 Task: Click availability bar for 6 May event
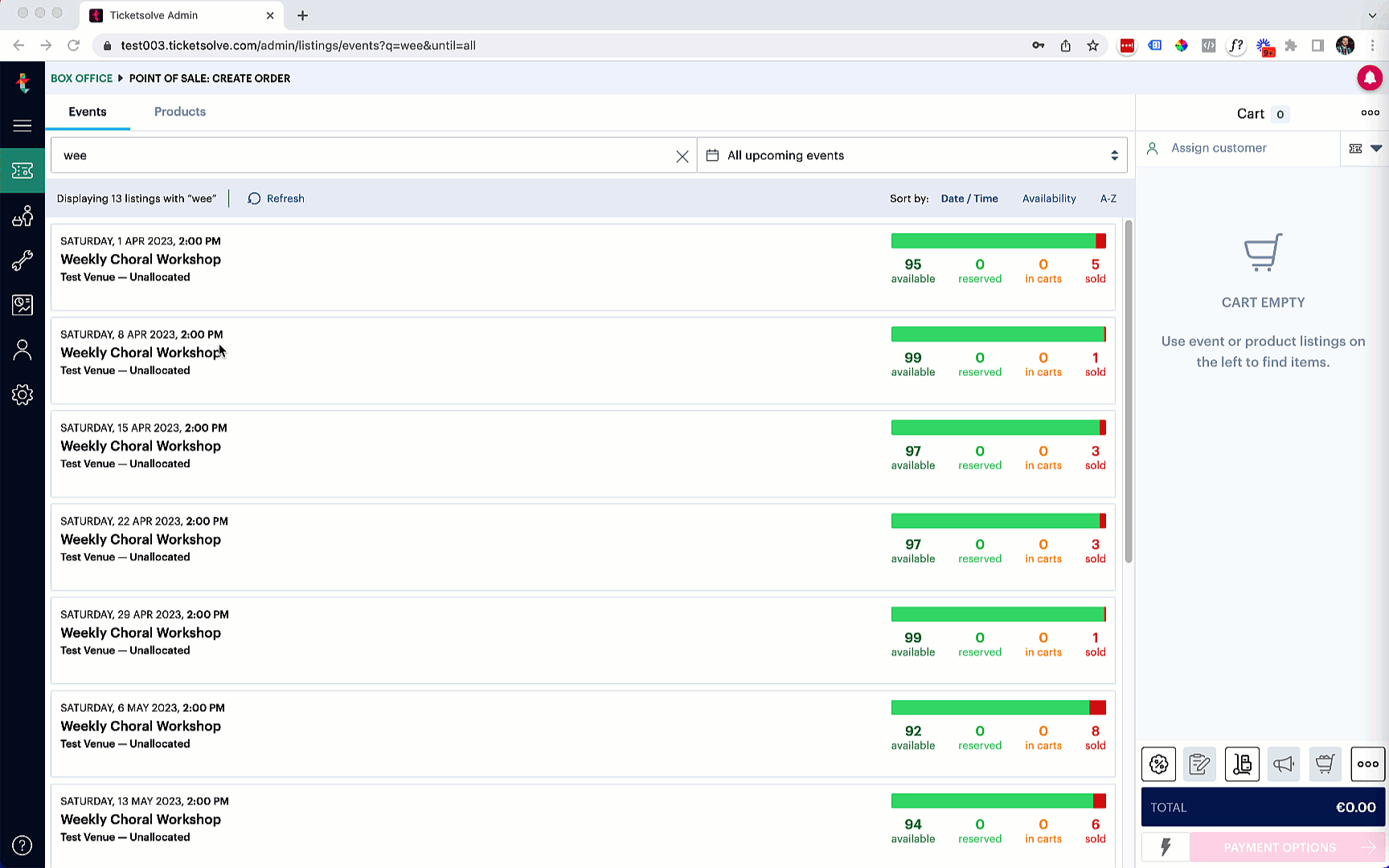pyautogui.click(x=998, y=708)
